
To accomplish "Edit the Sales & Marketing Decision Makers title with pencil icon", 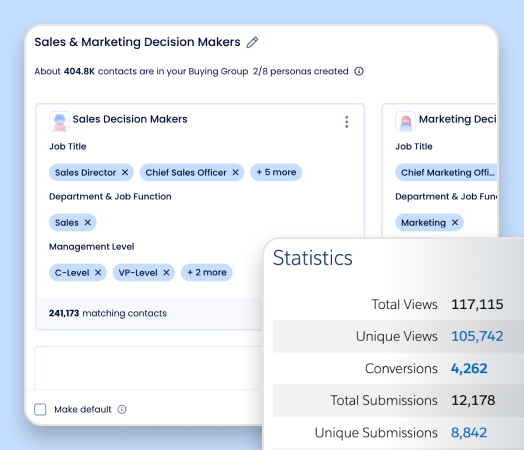I will pyautogui.click(x=252, y=42).
